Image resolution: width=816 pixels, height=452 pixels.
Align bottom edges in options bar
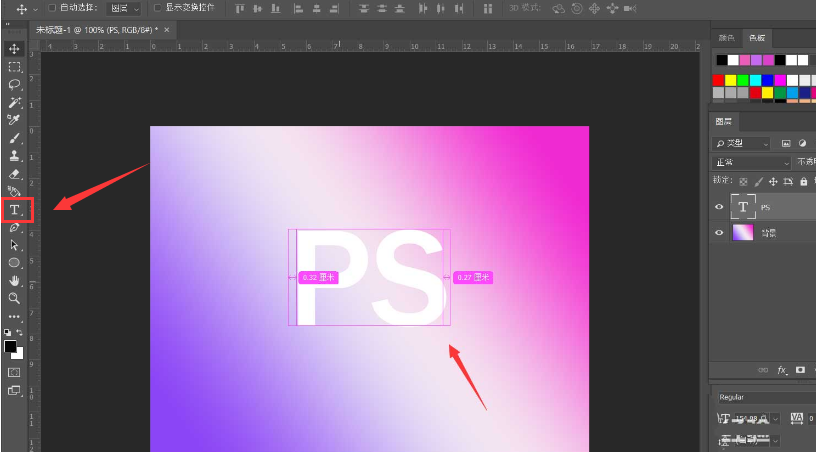[x=276, y=8]
